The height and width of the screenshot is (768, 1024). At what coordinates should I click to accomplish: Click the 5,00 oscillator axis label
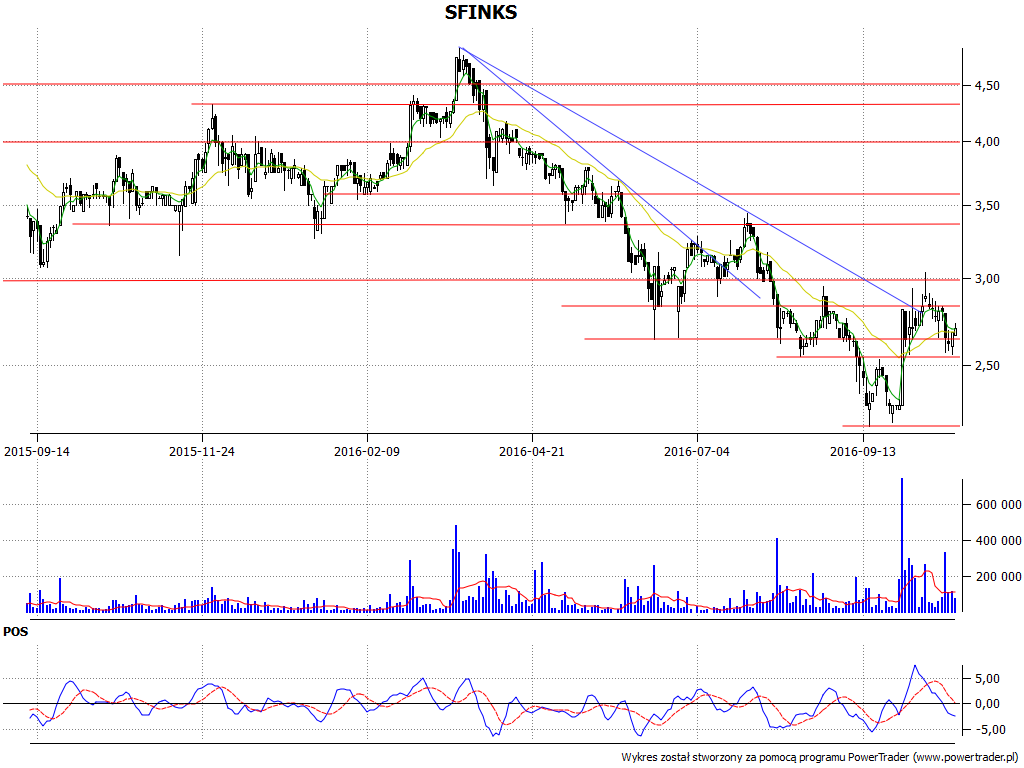pyautogui.click(x=987, y=679)
